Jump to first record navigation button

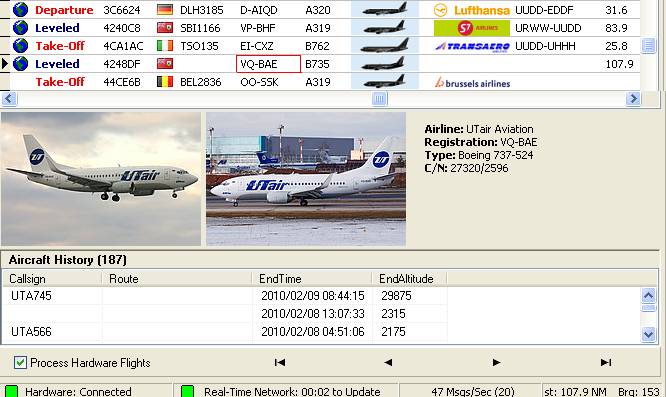tap(279, 362)
